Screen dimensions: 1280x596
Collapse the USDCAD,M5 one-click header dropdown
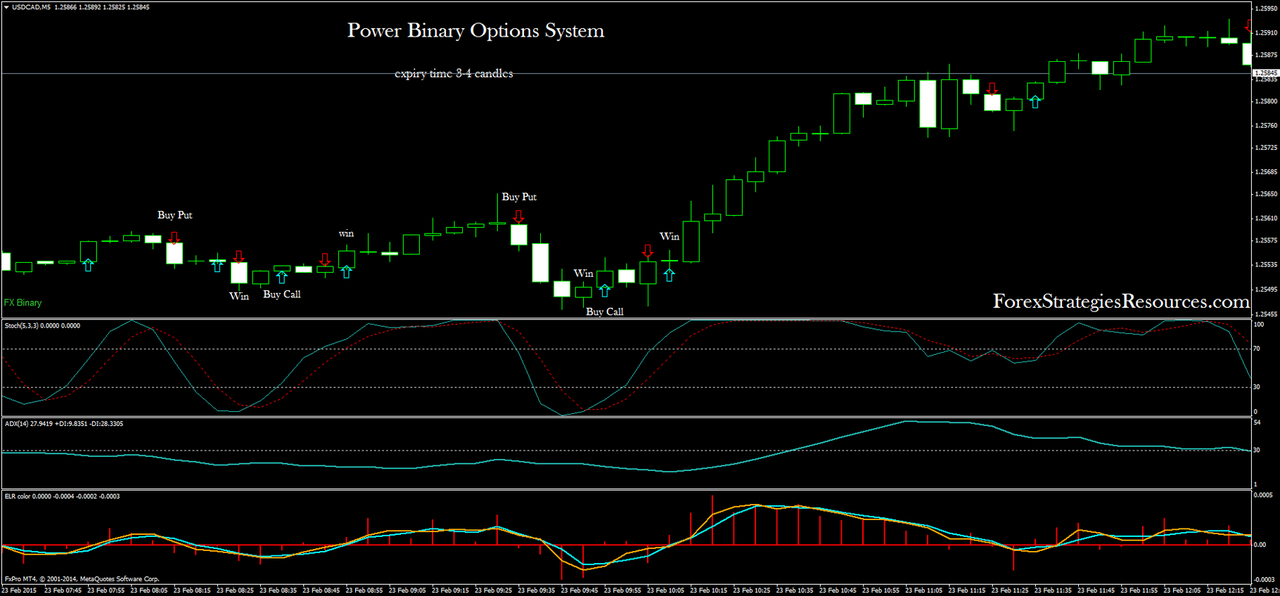[7, 6]
